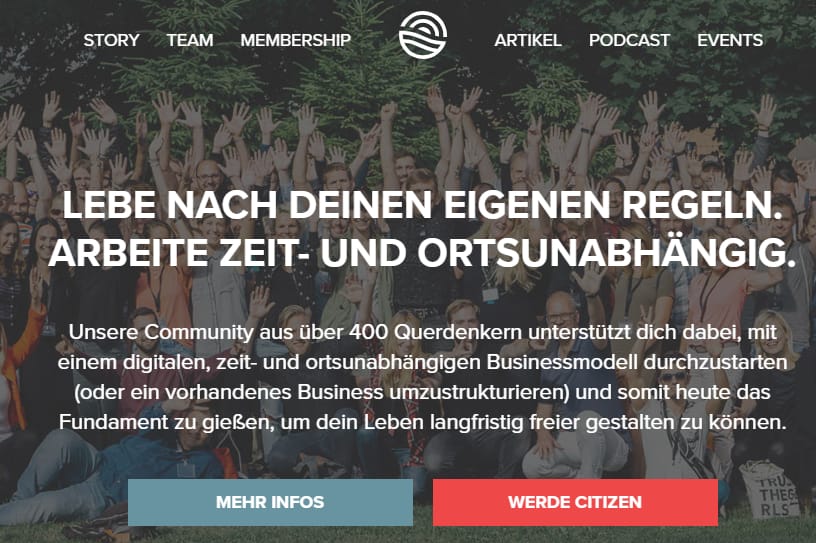Navigate to PODCAST in the header

click(x=629, y=40)
